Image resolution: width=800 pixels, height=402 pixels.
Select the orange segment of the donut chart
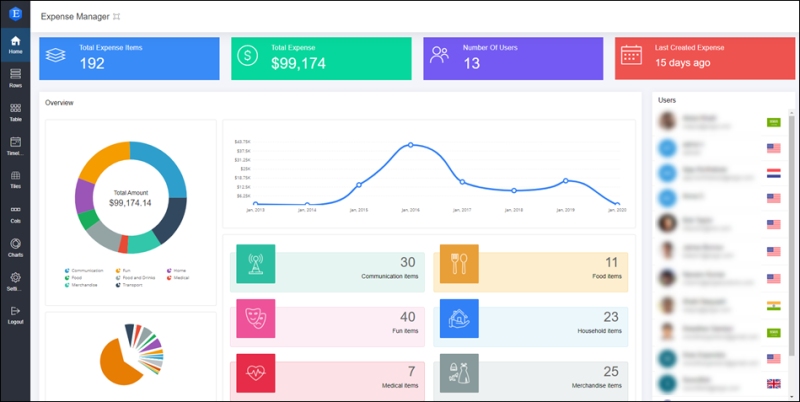102,160
